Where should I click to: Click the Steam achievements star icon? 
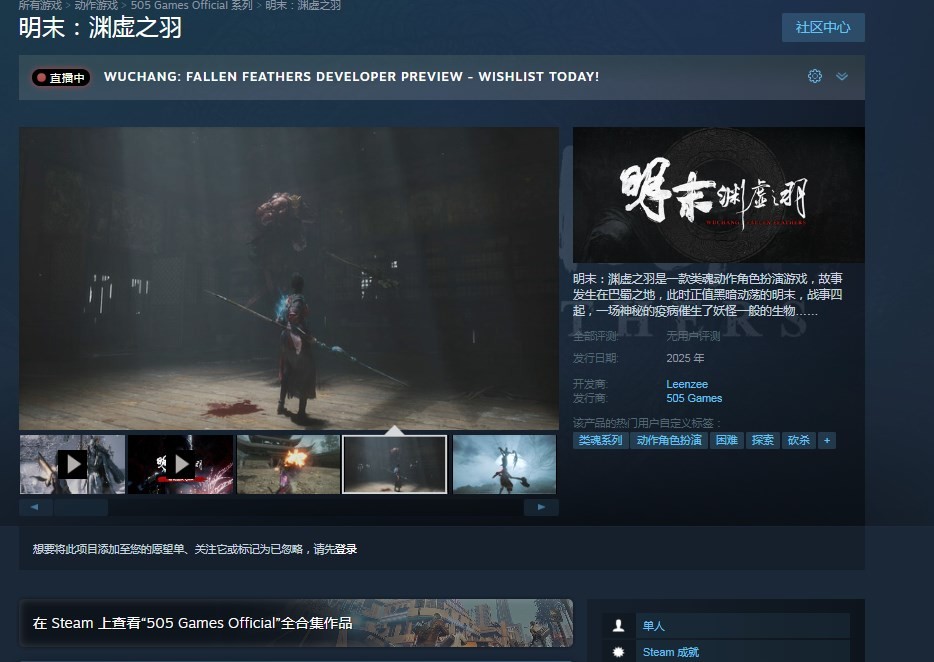point(619,652)
